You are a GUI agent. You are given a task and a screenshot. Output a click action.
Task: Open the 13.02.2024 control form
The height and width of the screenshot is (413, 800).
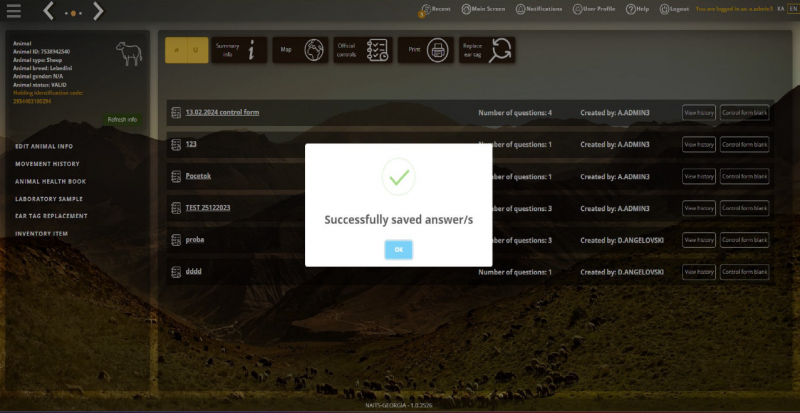click(222, 112)
